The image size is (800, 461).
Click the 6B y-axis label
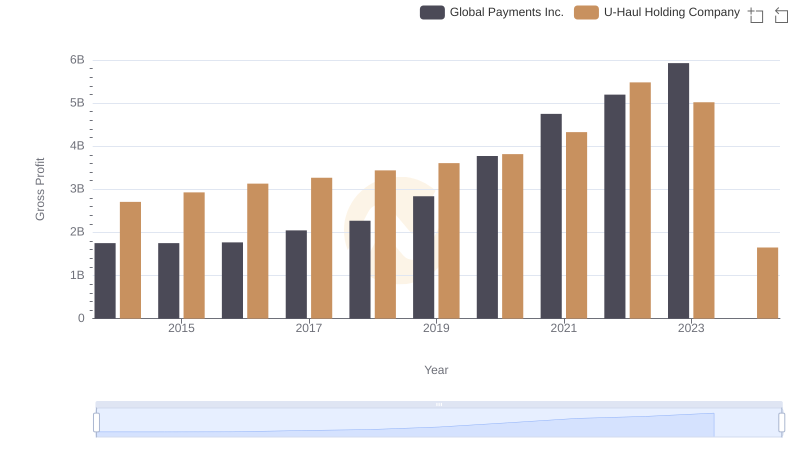[x=77, y=60]
